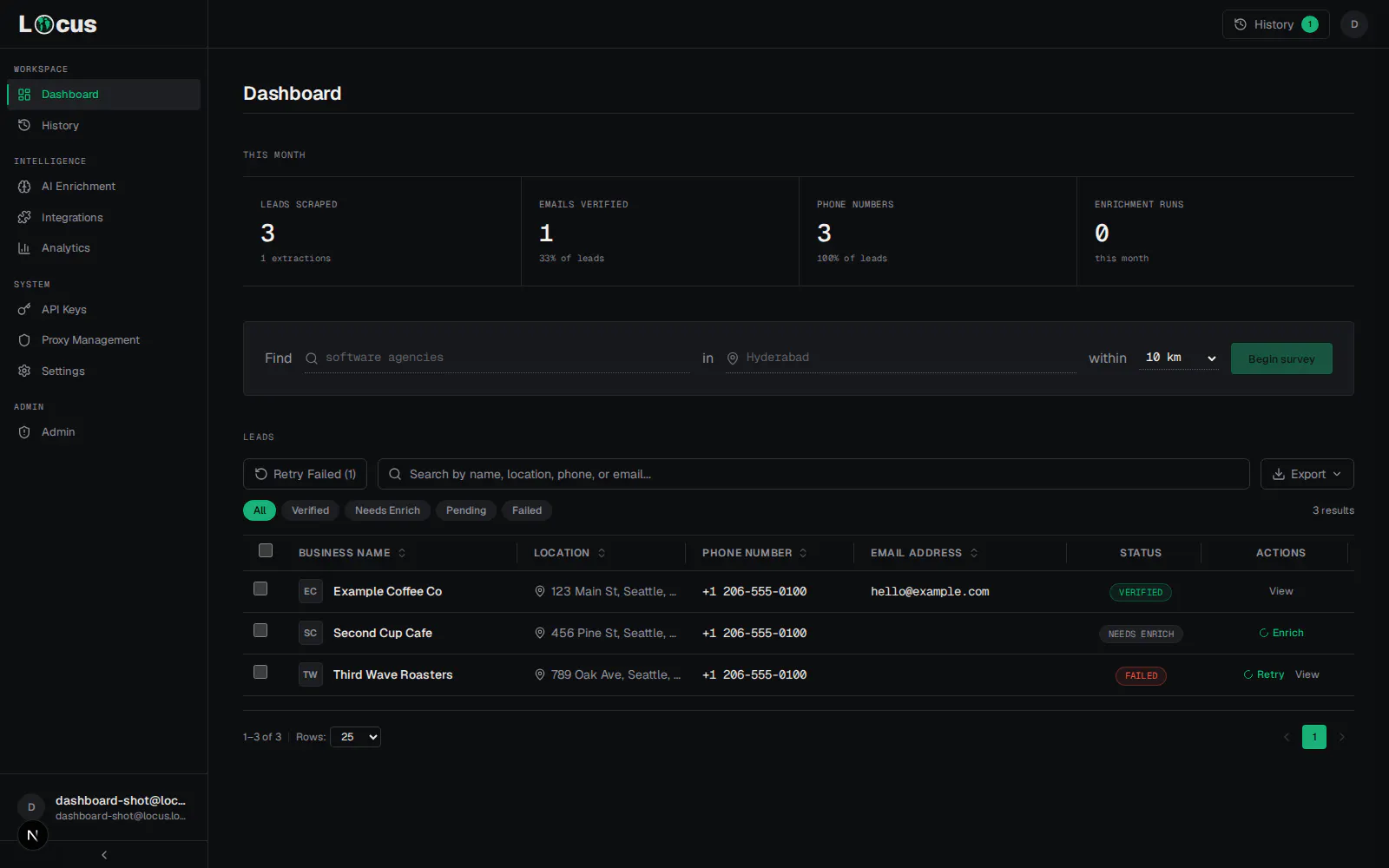The image size is (1389, 868).
Task: Click the TW avatar for Third Wave Roasters
Action: (311, 674)
